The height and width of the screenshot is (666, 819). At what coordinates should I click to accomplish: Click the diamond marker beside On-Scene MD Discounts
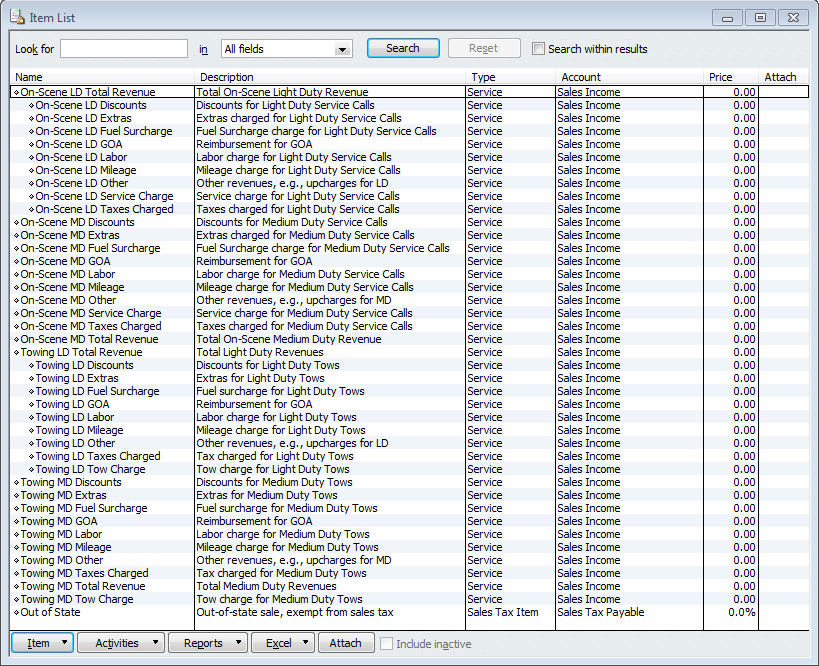coord(16,223)
